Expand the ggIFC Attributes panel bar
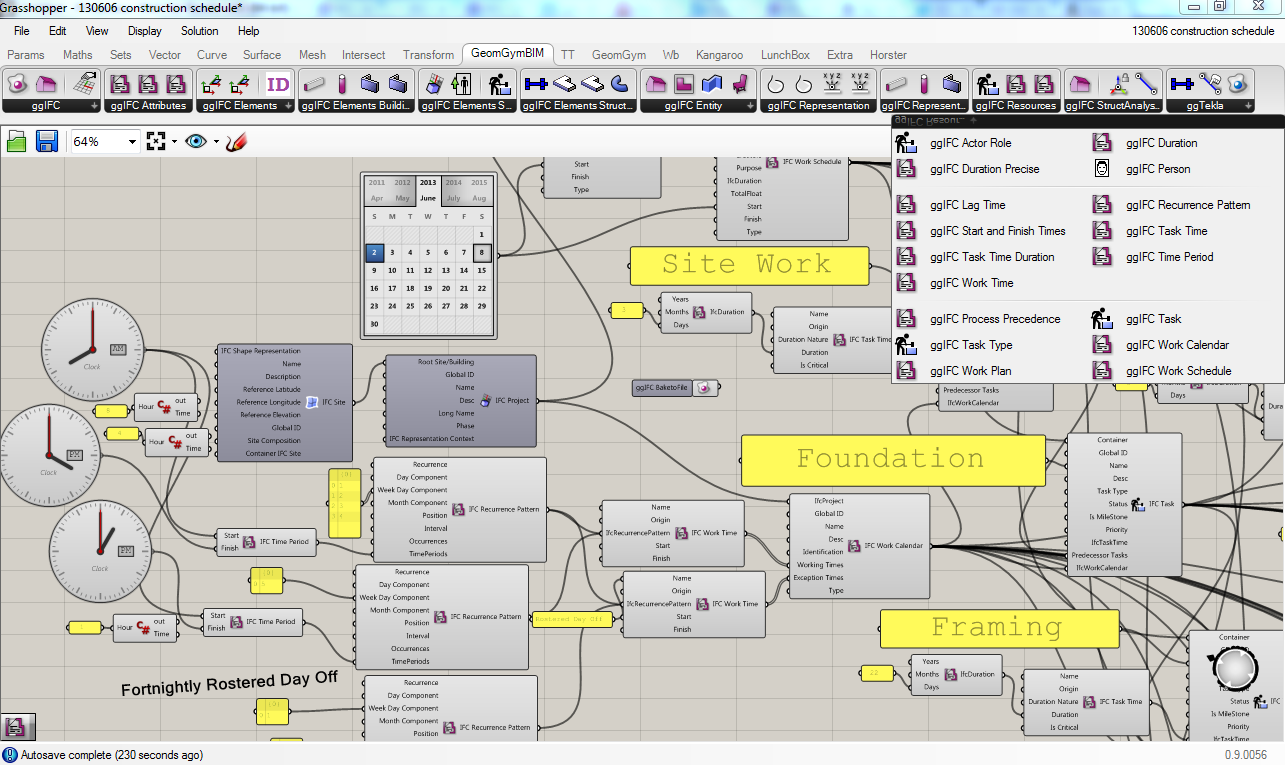1285x765 pixels. tap(149, 106)
